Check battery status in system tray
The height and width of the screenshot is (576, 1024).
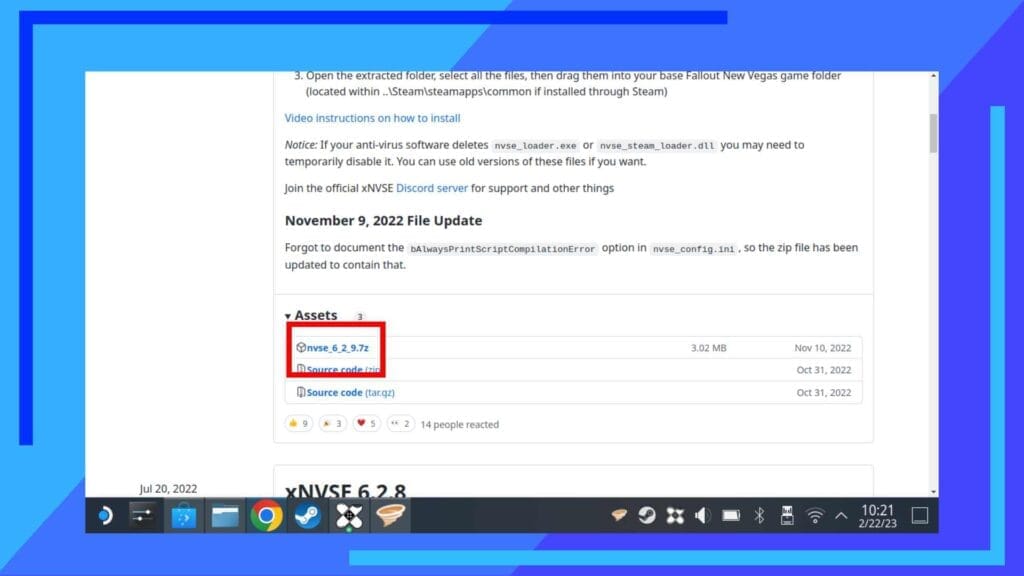click(x=731, y=516)
